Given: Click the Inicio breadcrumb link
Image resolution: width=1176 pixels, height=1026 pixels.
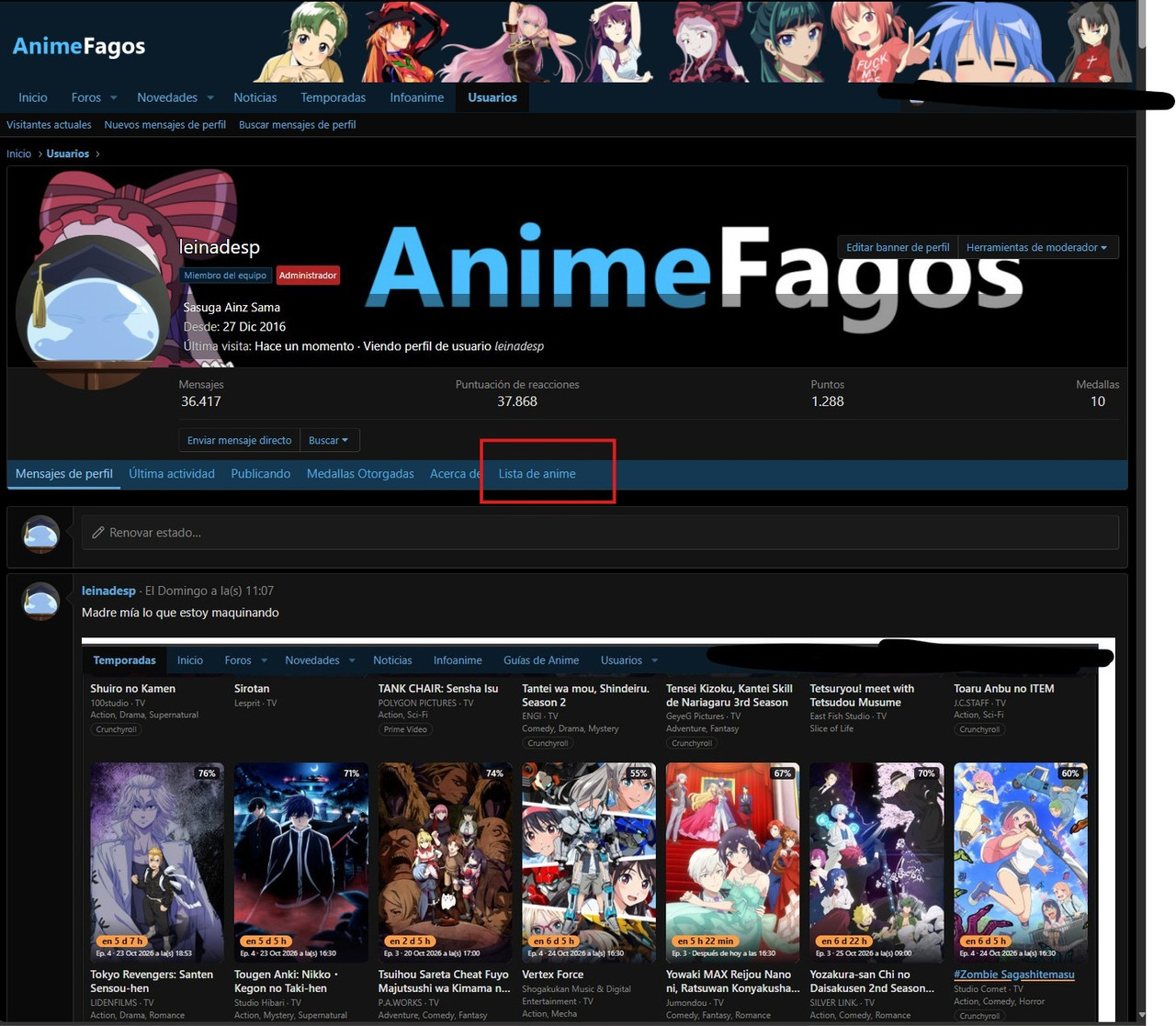Looking at the screenshot, I should click(19, 153).
